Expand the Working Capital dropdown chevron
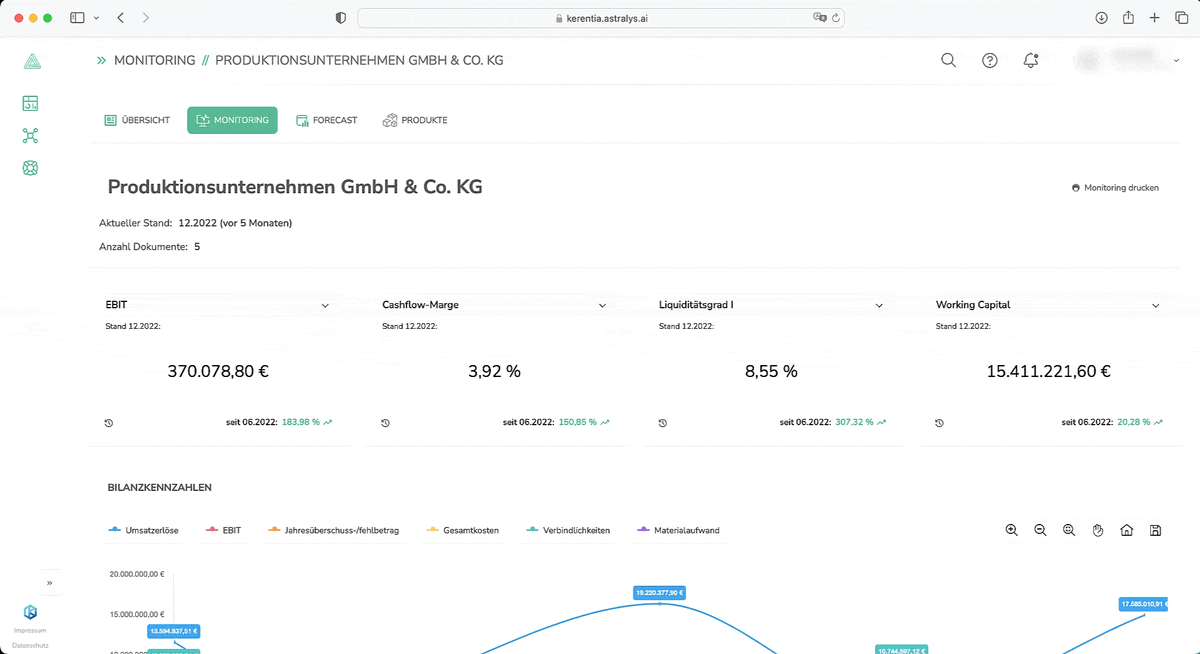 (1156, 306)
